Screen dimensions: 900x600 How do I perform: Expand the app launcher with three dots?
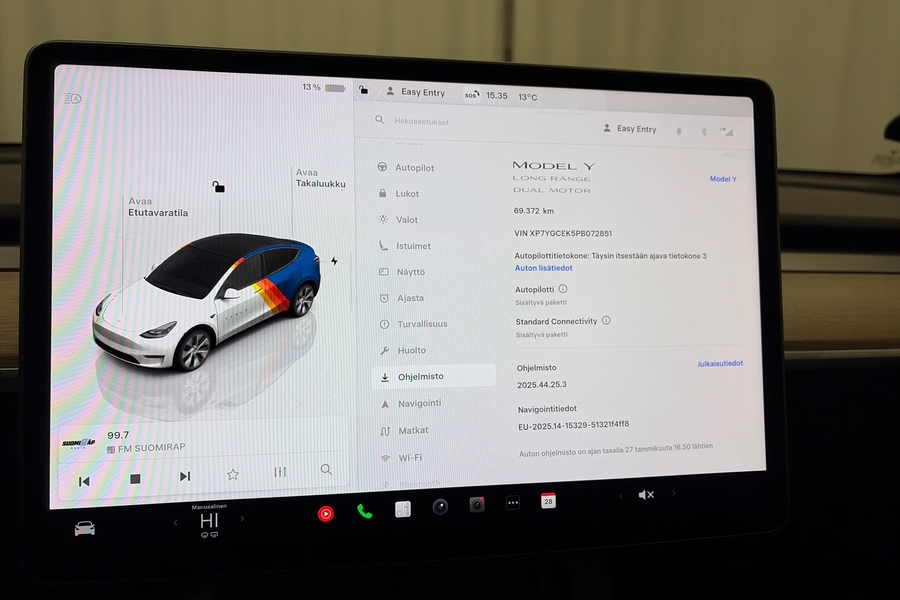tap(513, 504)
